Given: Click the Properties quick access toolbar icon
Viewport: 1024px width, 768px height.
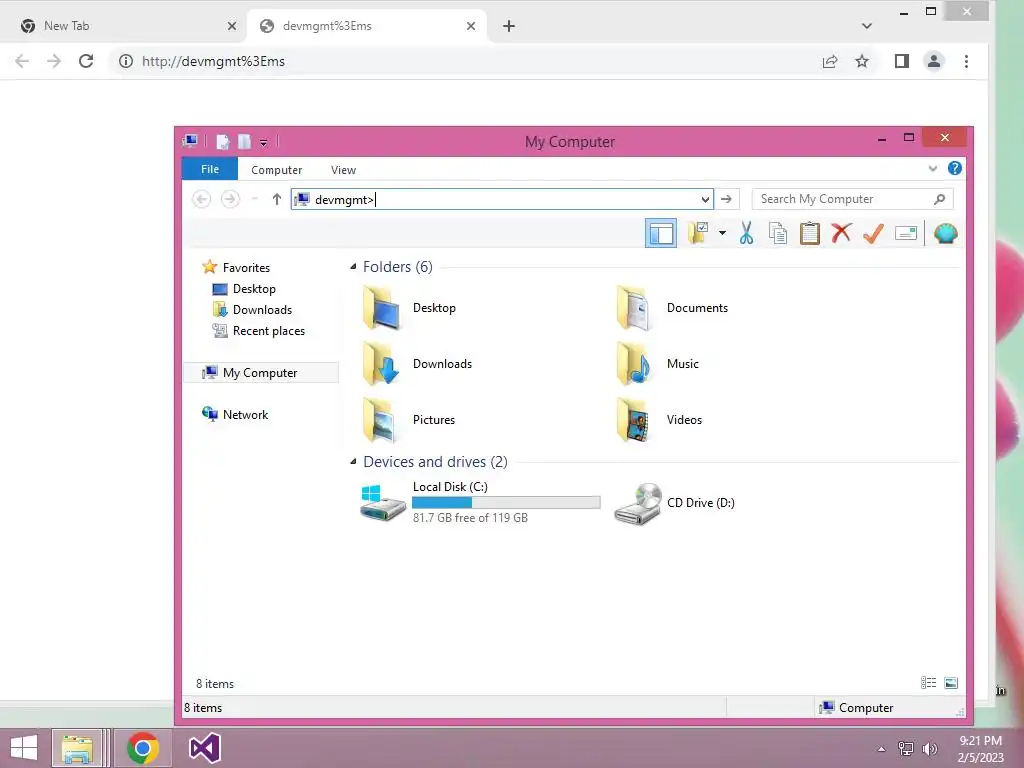Looking at the screenshot, I should pos(223,141).
